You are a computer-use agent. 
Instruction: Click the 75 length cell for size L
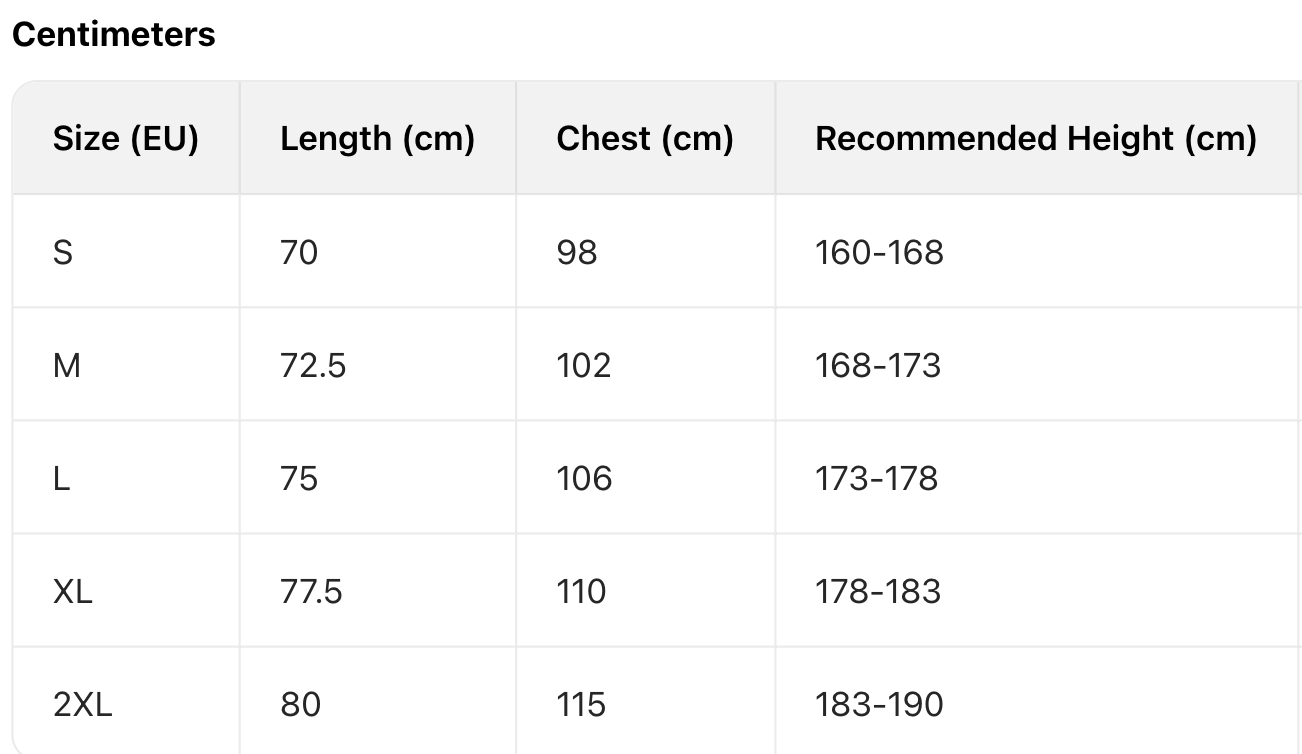click(x=299, y=478)
